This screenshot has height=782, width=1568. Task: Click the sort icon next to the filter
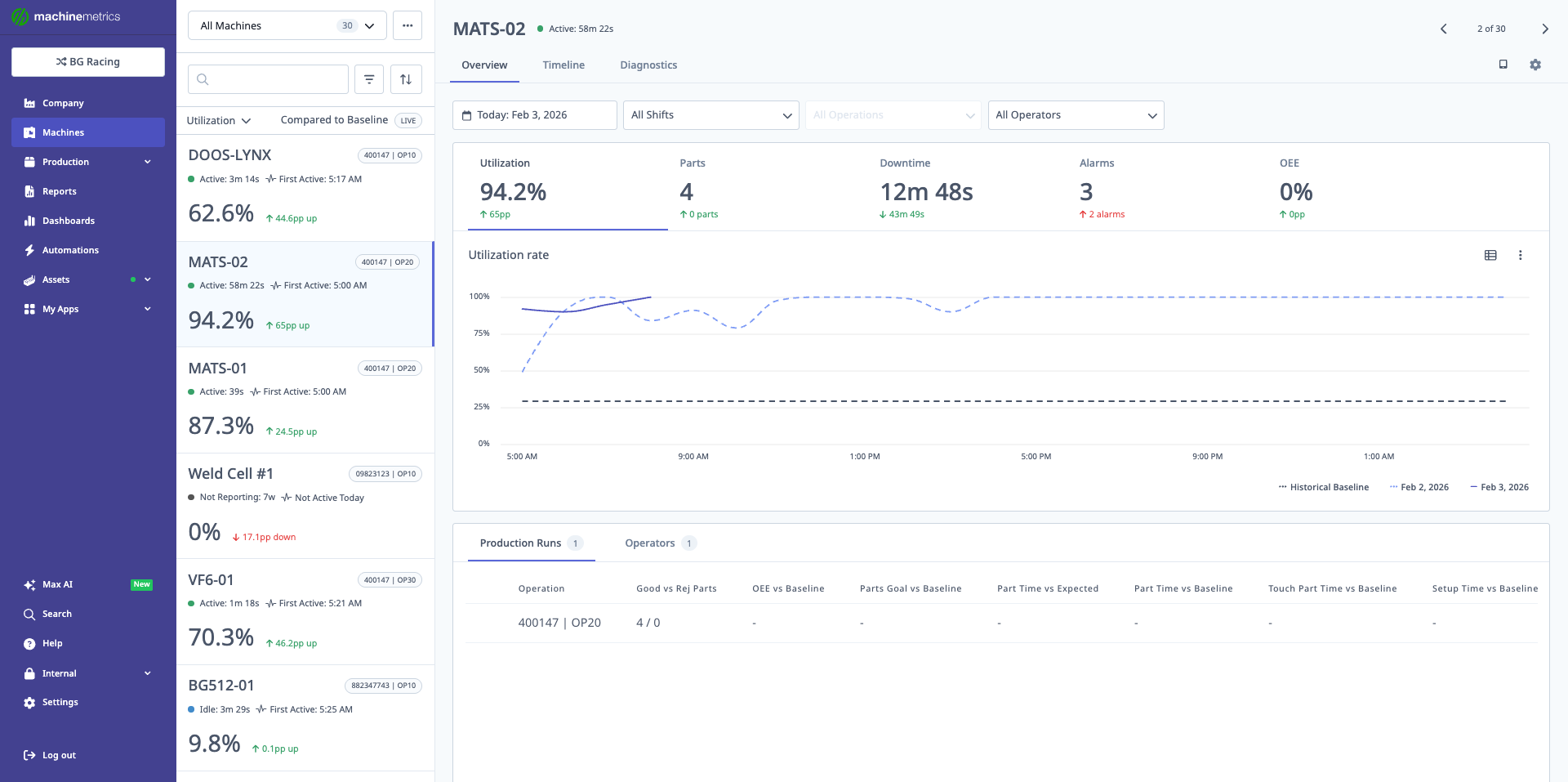point(406,78)
